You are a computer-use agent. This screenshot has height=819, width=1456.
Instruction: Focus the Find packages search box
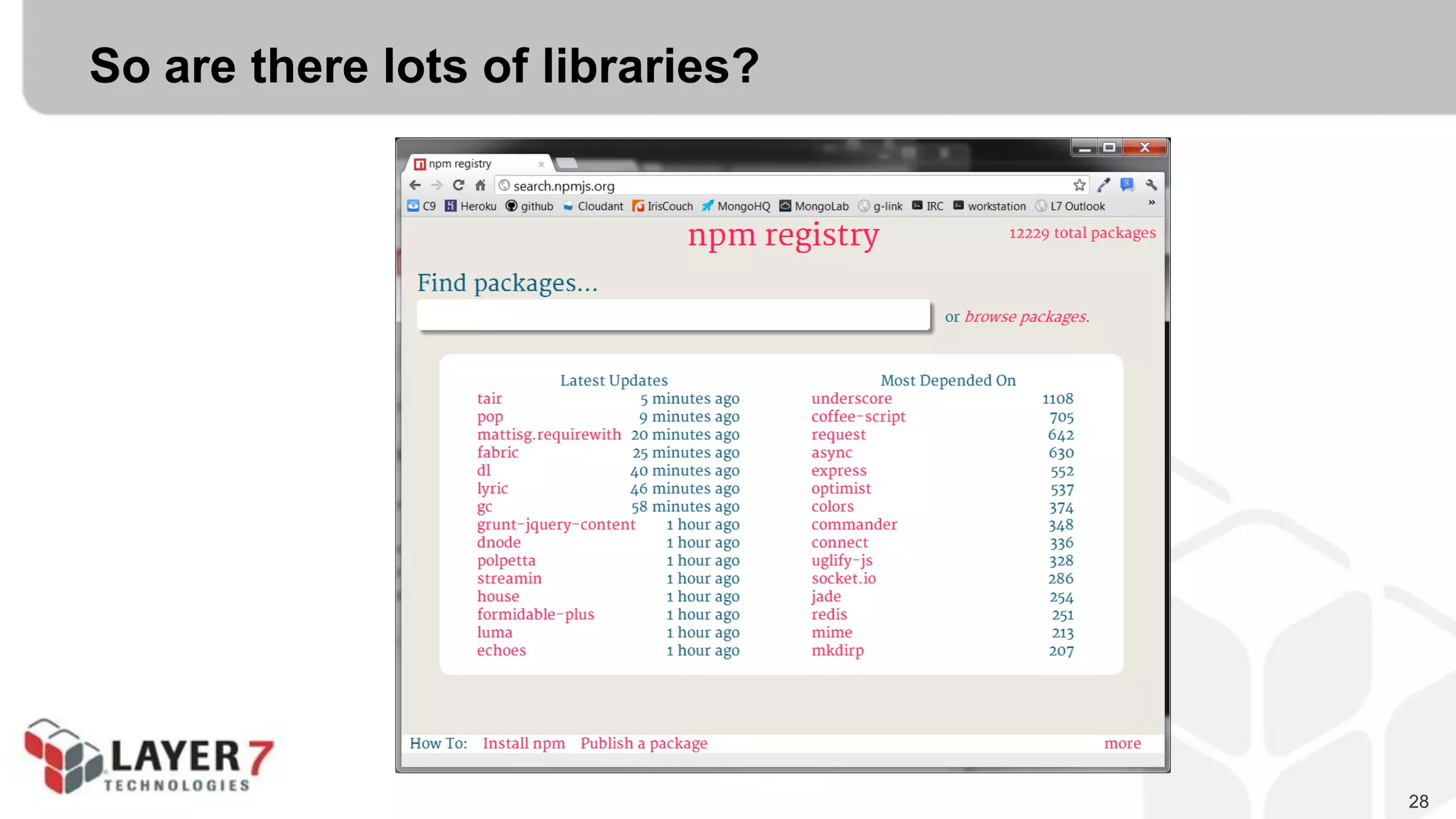(x=673, y=315)
